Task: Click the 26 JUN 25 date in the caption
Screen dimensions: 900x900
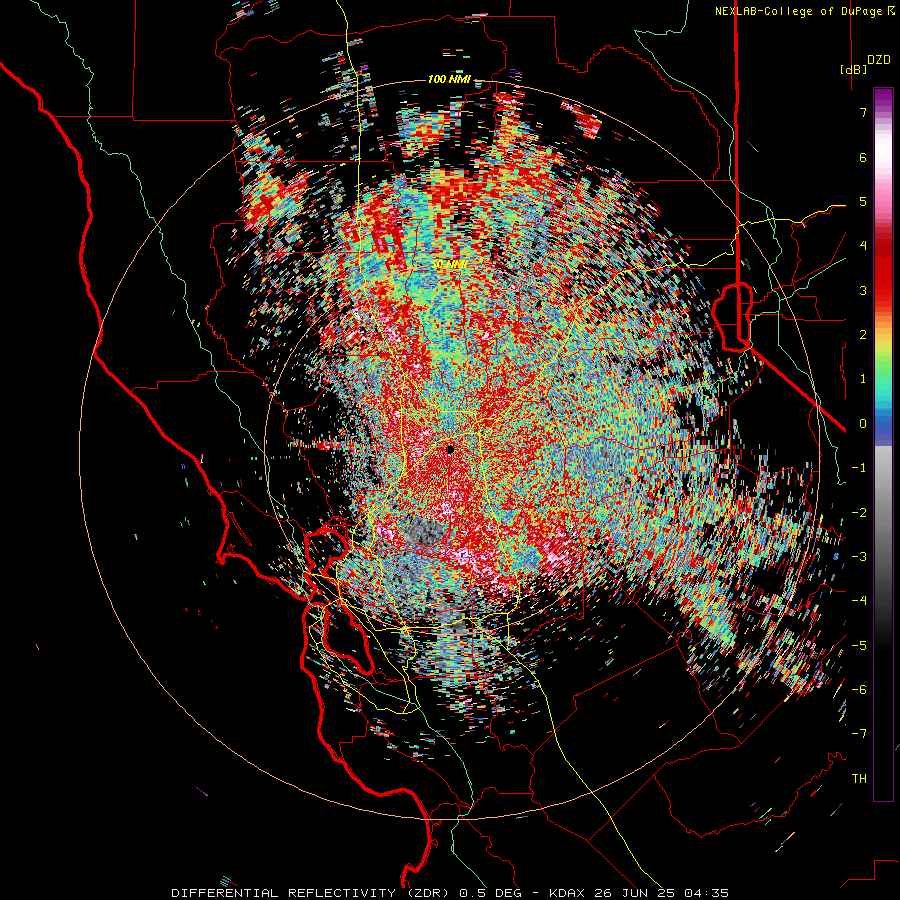Action: (637, 893)
